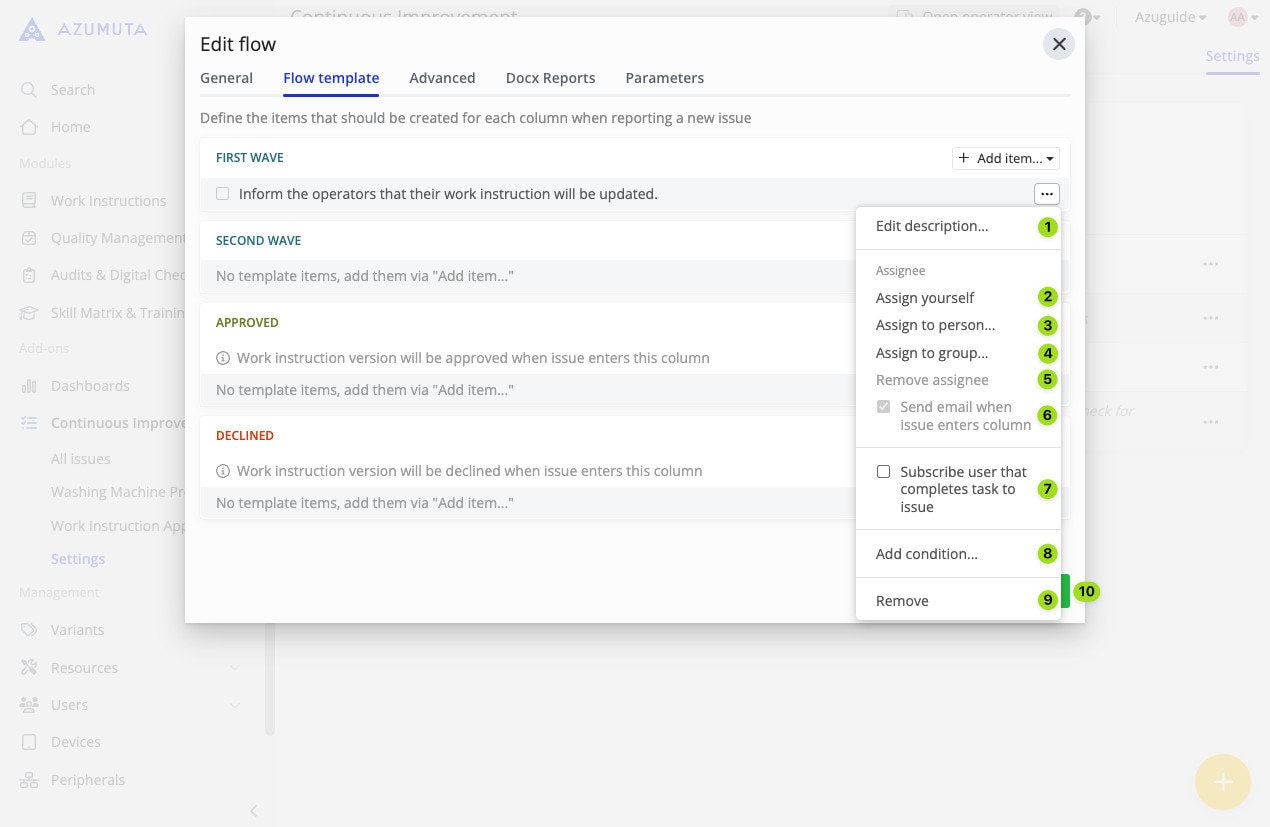Open the Docx Reports tab

[x=550, y=78]
